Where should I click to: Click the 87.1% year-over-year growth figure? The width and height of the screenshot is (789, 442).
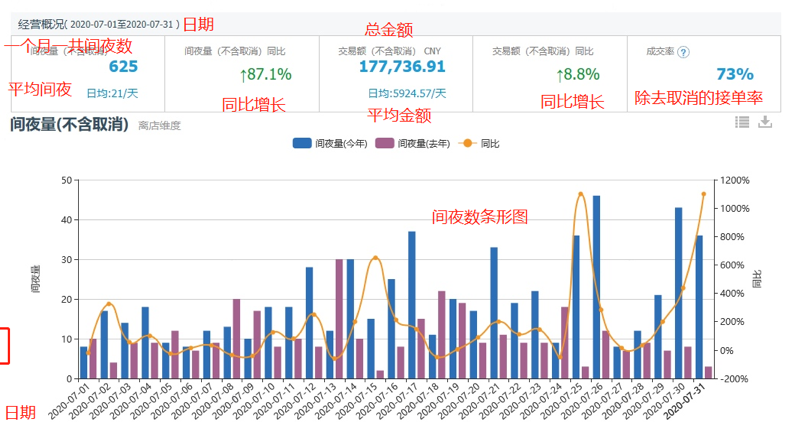(x=266, y=75)
